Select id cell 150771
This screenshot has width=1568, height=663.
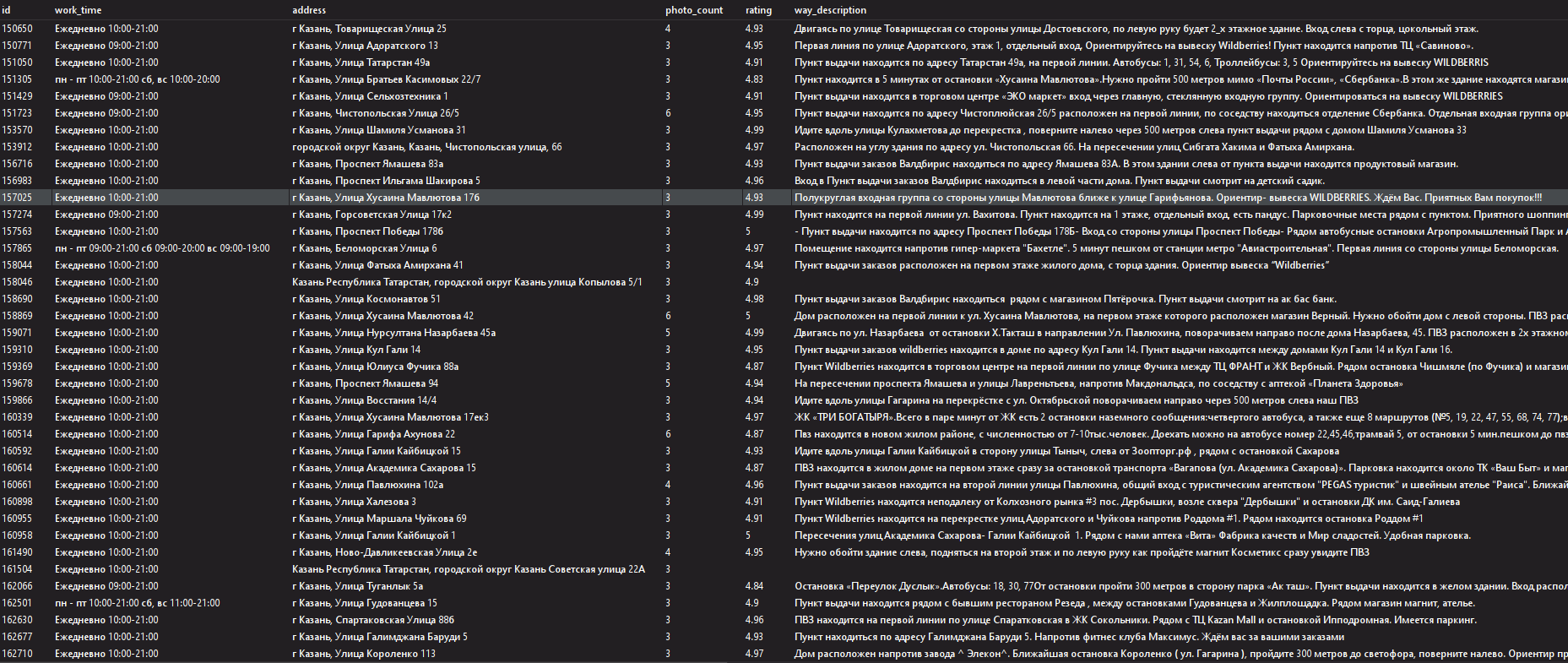(x=17, y=46)
